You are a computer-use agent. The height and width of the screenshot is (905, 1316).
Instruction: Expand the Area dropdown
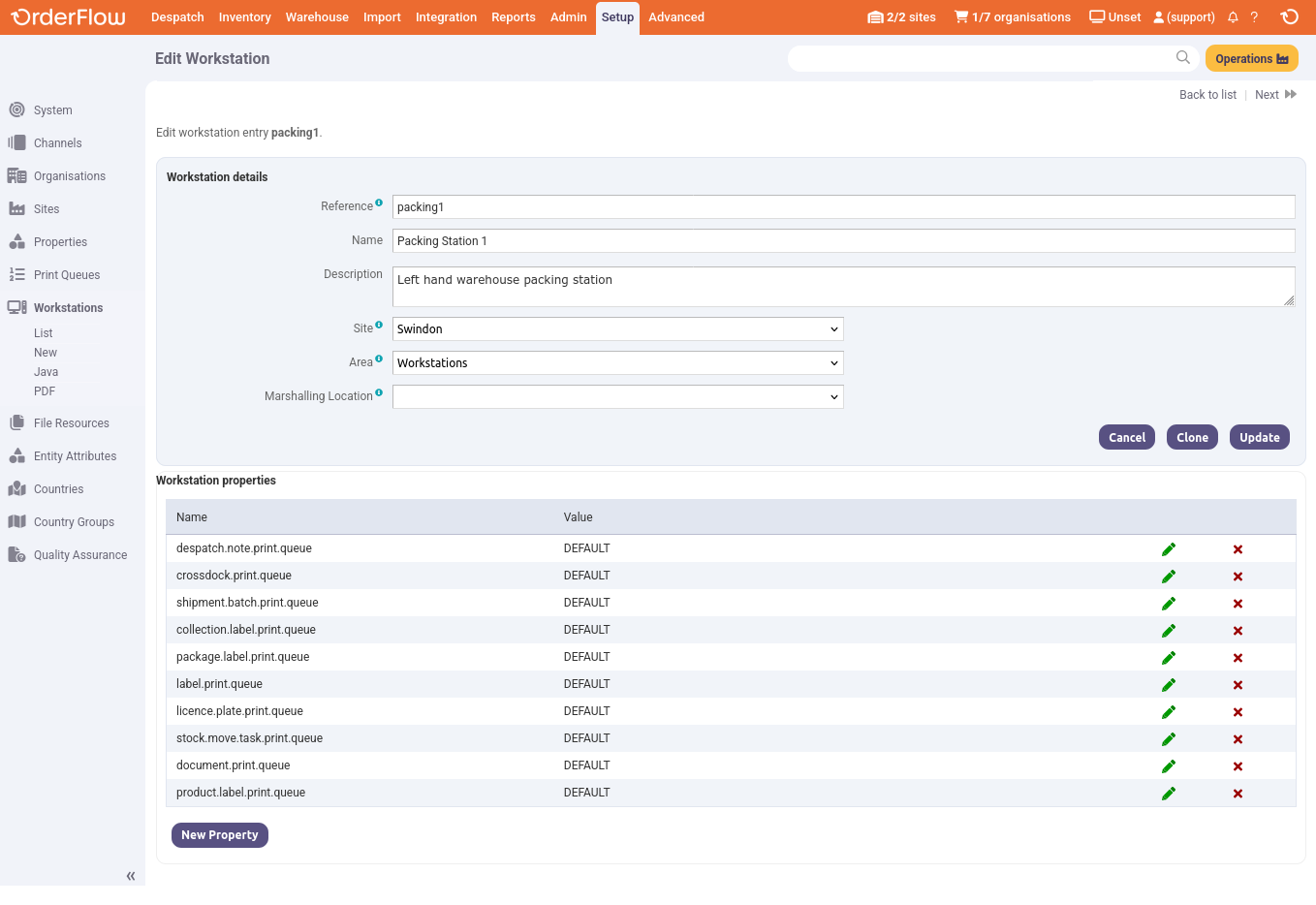tap(617, 363)
